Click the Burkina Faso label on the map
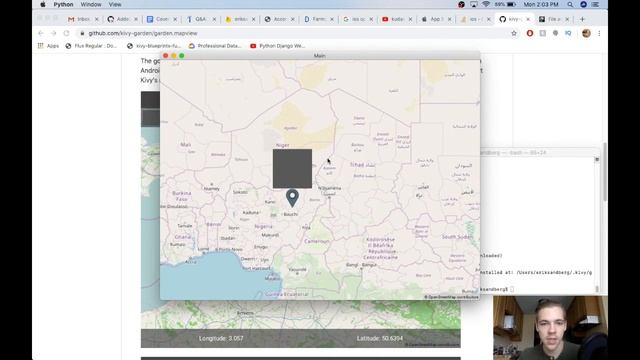This screenshot has height=360, width=640. click(x=182, y=196)
